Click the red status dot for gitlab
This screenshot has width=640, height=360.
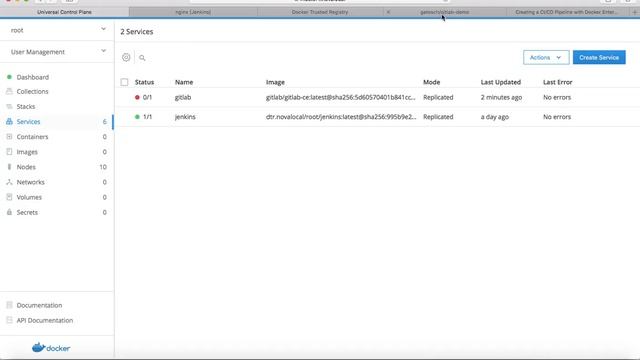click(x=137, y=97)
